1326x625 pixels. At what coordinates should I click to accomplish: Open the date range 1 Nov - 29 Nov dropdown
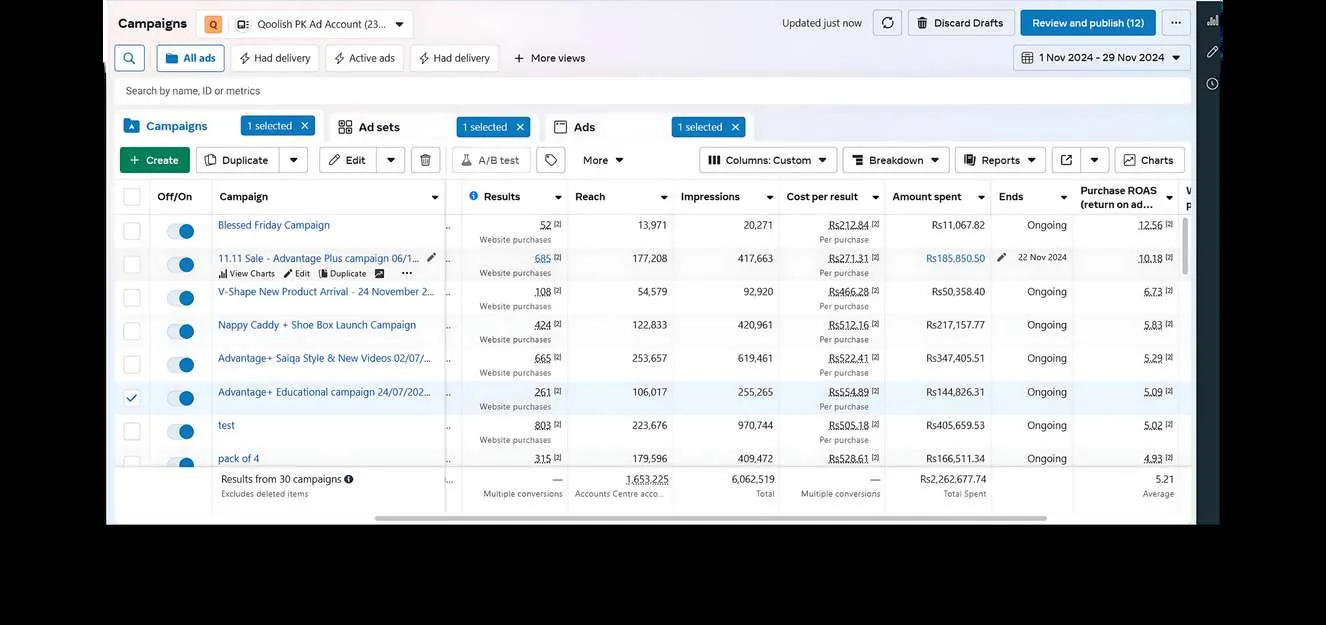(1102, 58)
